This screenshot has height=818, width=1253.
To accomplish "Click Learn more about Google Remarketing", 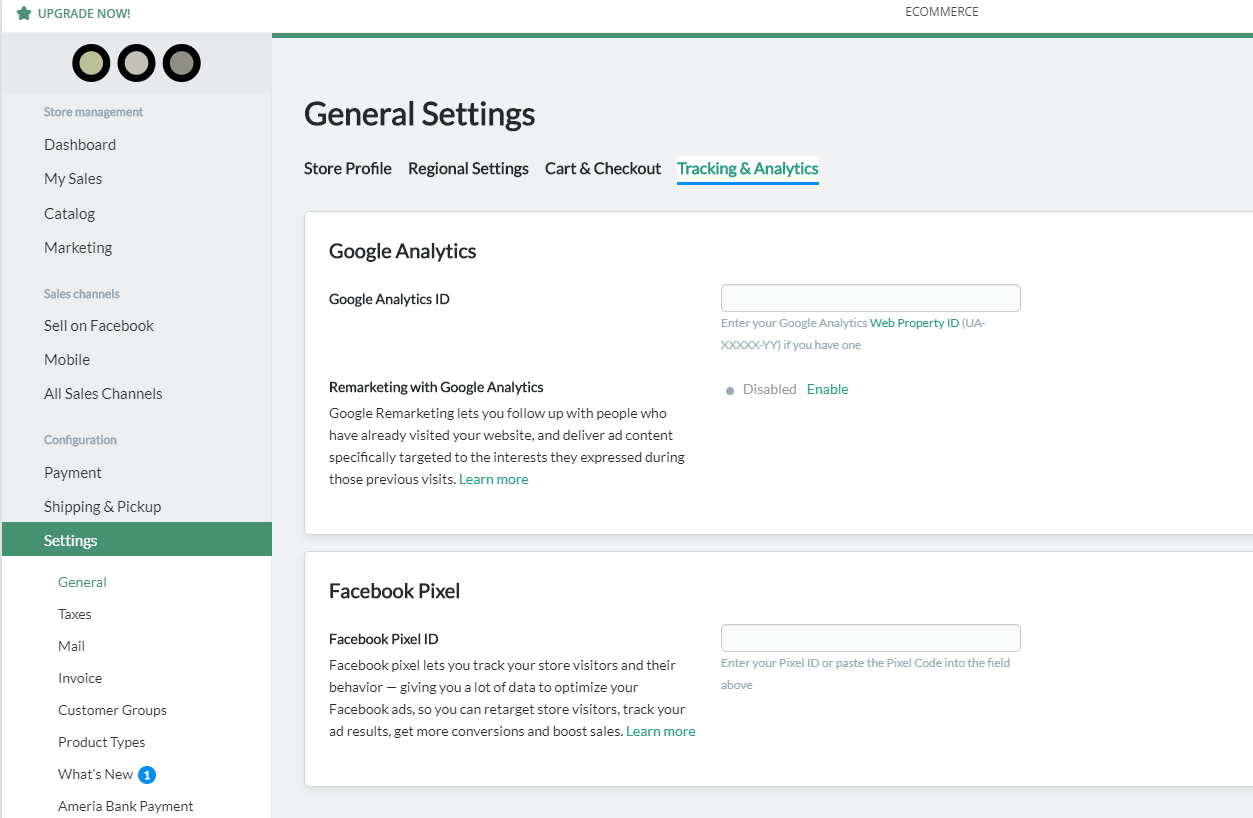I will click(x=493, y=479).
